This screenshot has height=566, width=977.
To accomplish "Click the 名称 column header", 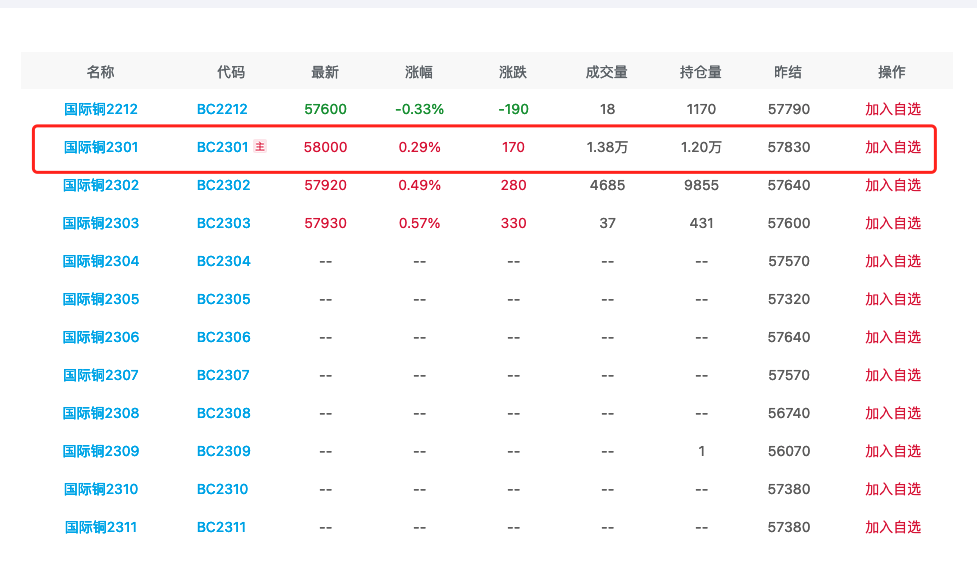I will pos(100,72).
